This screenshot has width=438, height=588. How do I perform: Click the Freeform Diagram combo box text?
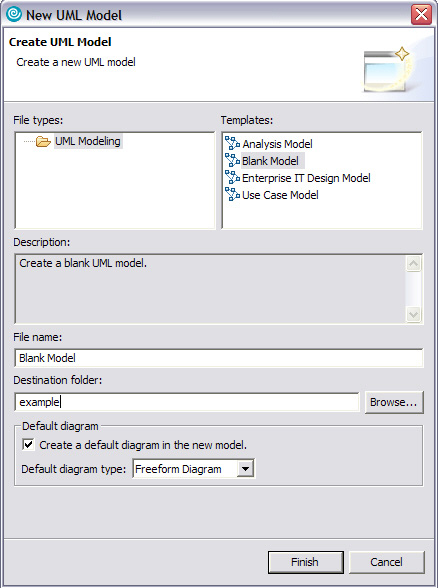178,469
